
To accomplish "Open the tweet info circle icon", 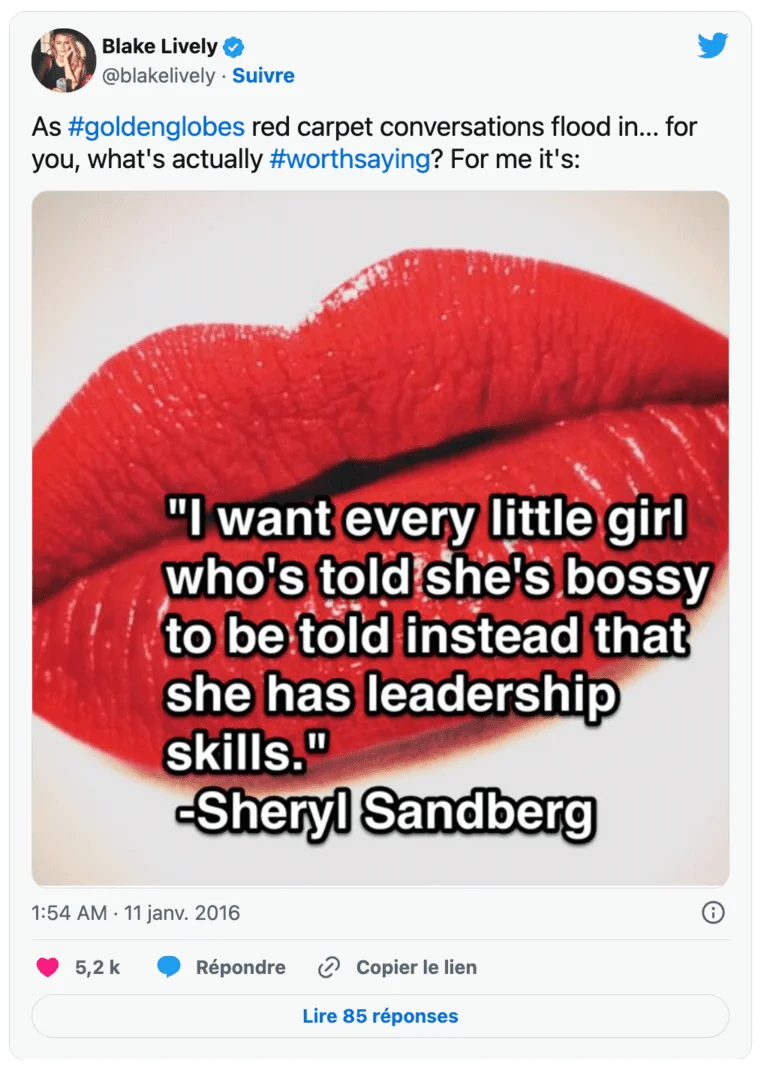I will click(712, 913).
